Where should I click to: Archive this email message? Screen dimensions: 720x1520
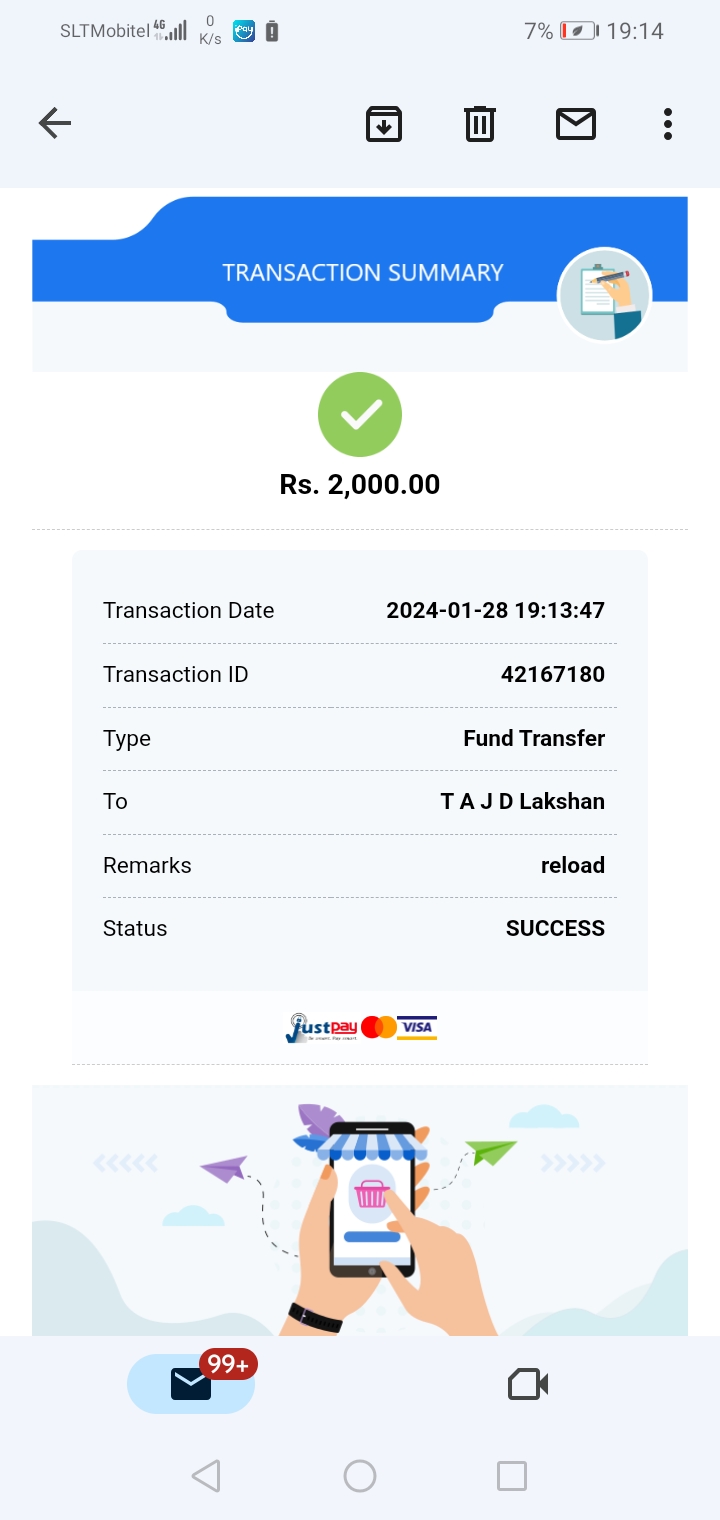tap(384, 124)
